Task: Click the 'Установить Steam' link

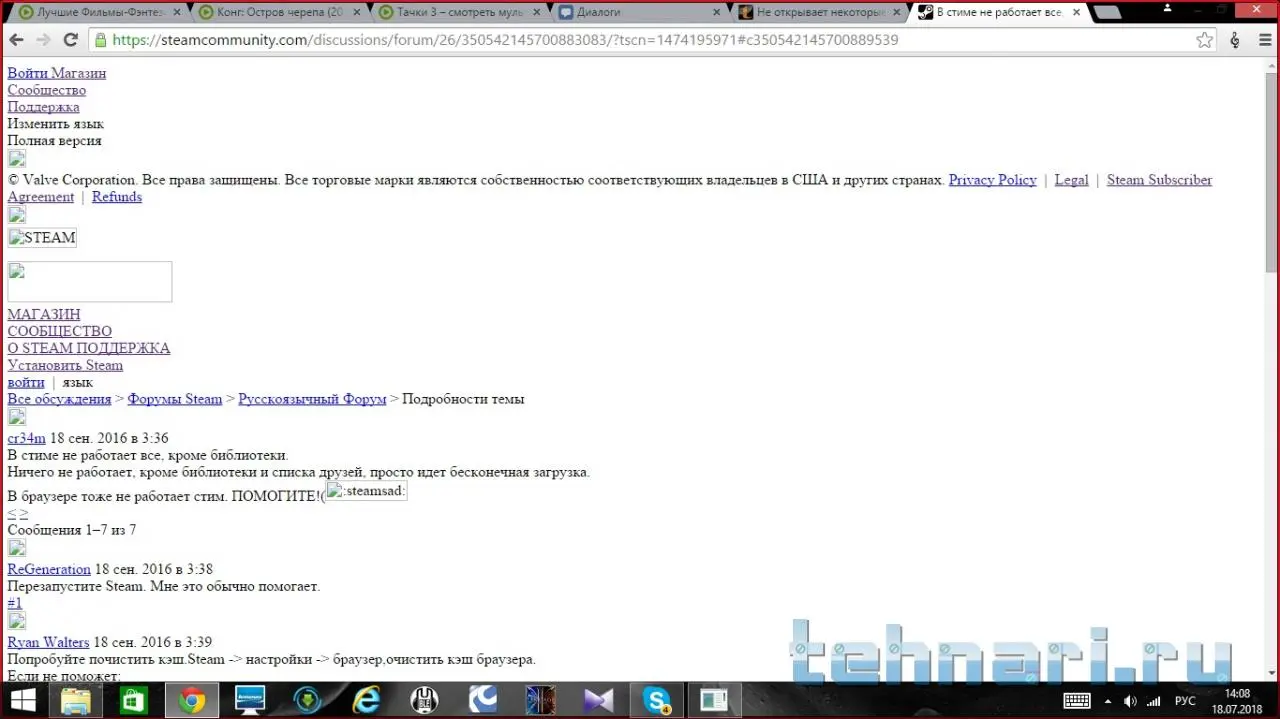Action: click(x=65, y=365)
